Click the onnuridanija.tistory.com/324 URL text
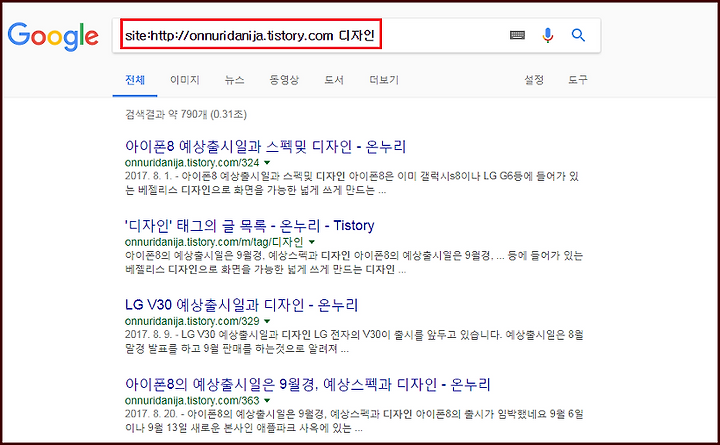The height and width of the screenshot is (445, 720). (x=192, y=163)
